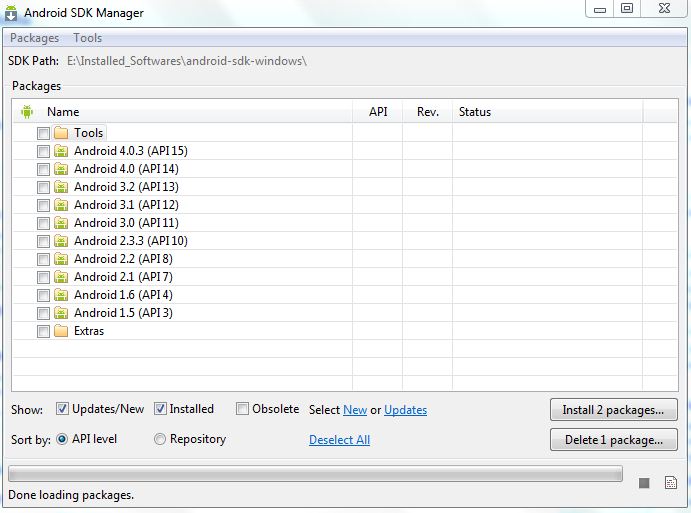
Task: Select the API level sort radio button
Action: coord(62,439)
